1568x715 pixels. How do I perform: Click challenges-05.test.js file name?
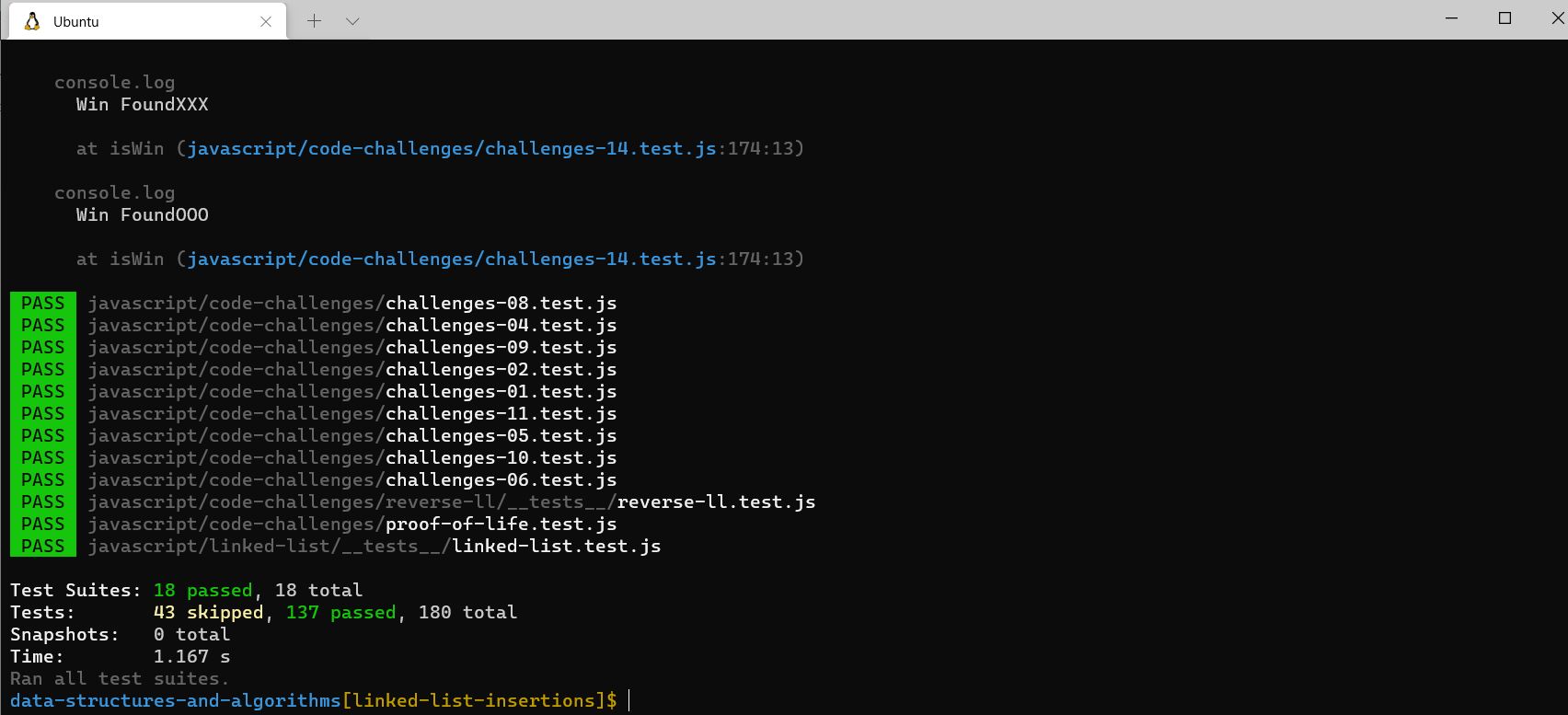[x=501, y=435]
